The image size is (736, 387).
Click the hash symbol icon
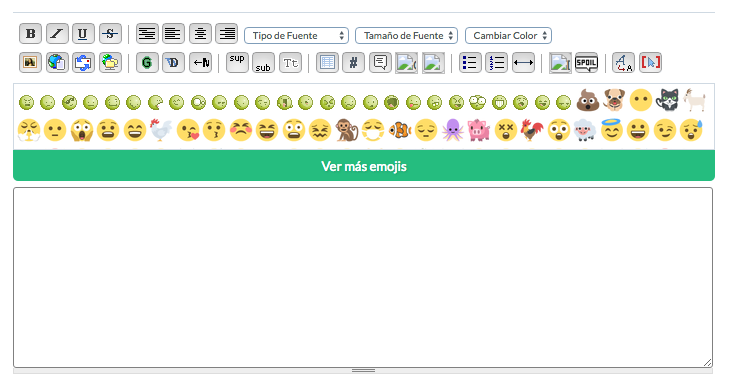[353, 62]
